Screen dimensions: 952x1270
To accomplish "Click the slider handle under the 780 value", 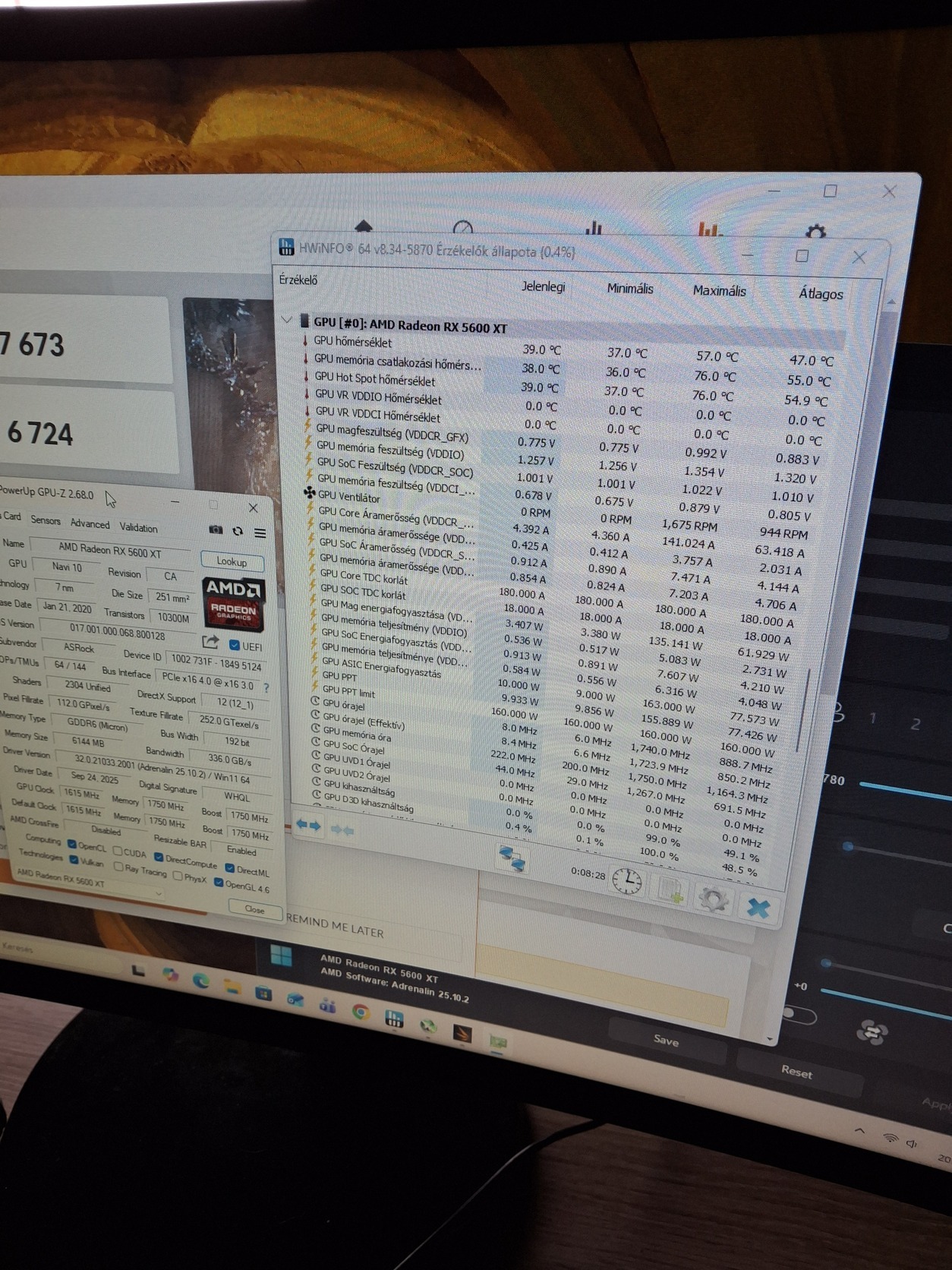I will [x=848, y=846].
